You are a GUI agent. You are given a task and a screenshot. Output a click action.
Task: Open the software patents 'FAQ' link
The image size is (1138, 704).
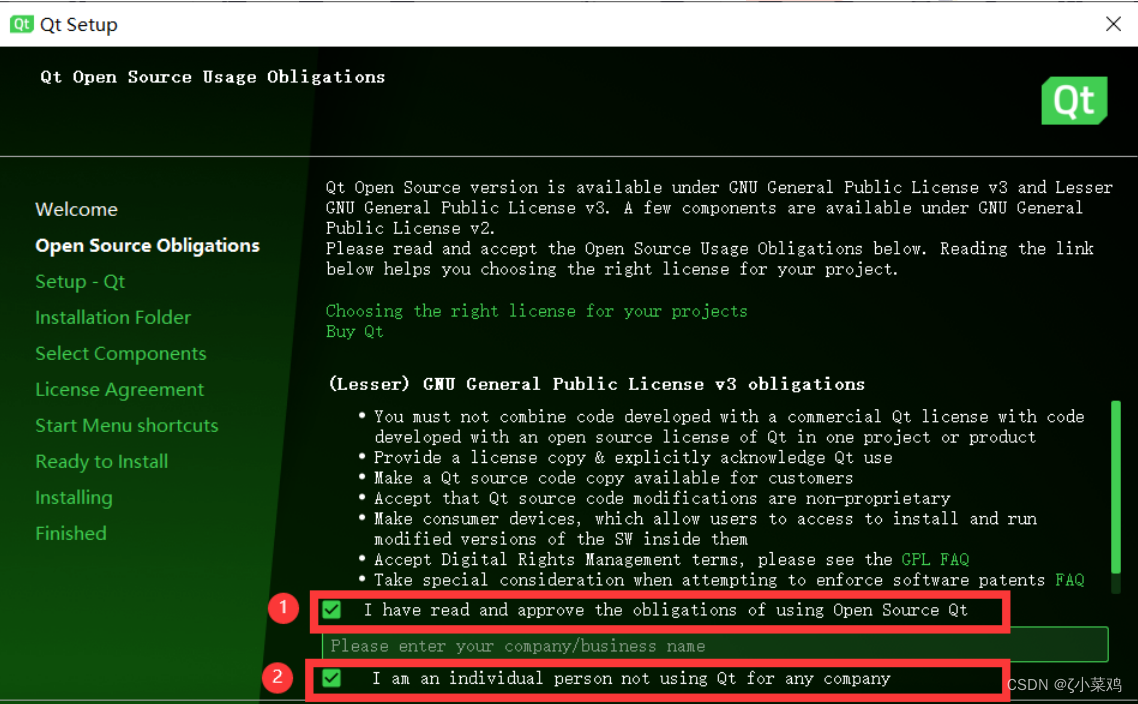pos(1070,580)
